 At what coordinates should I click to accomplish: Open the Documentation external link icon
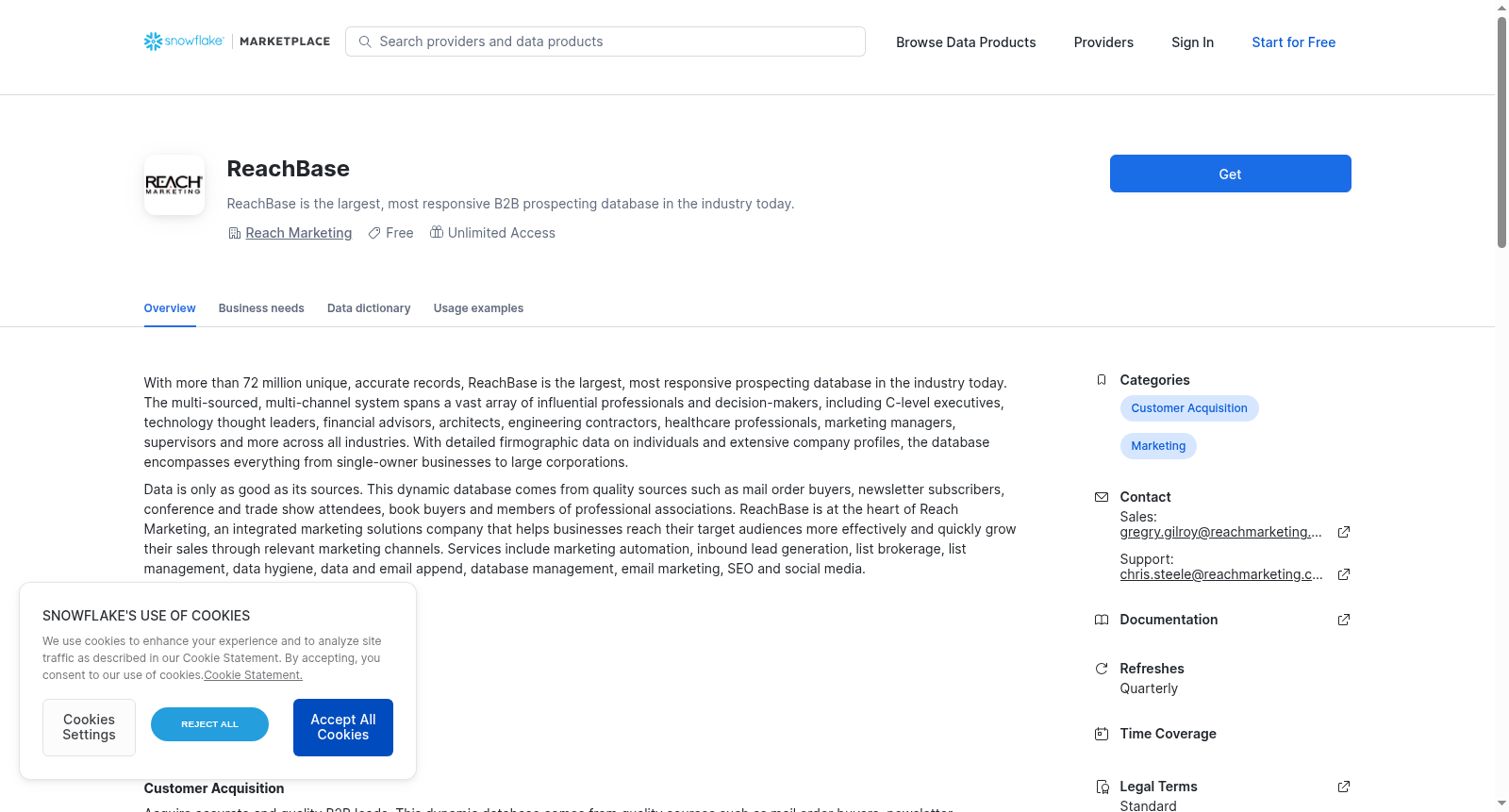(x=1344, y=620)
